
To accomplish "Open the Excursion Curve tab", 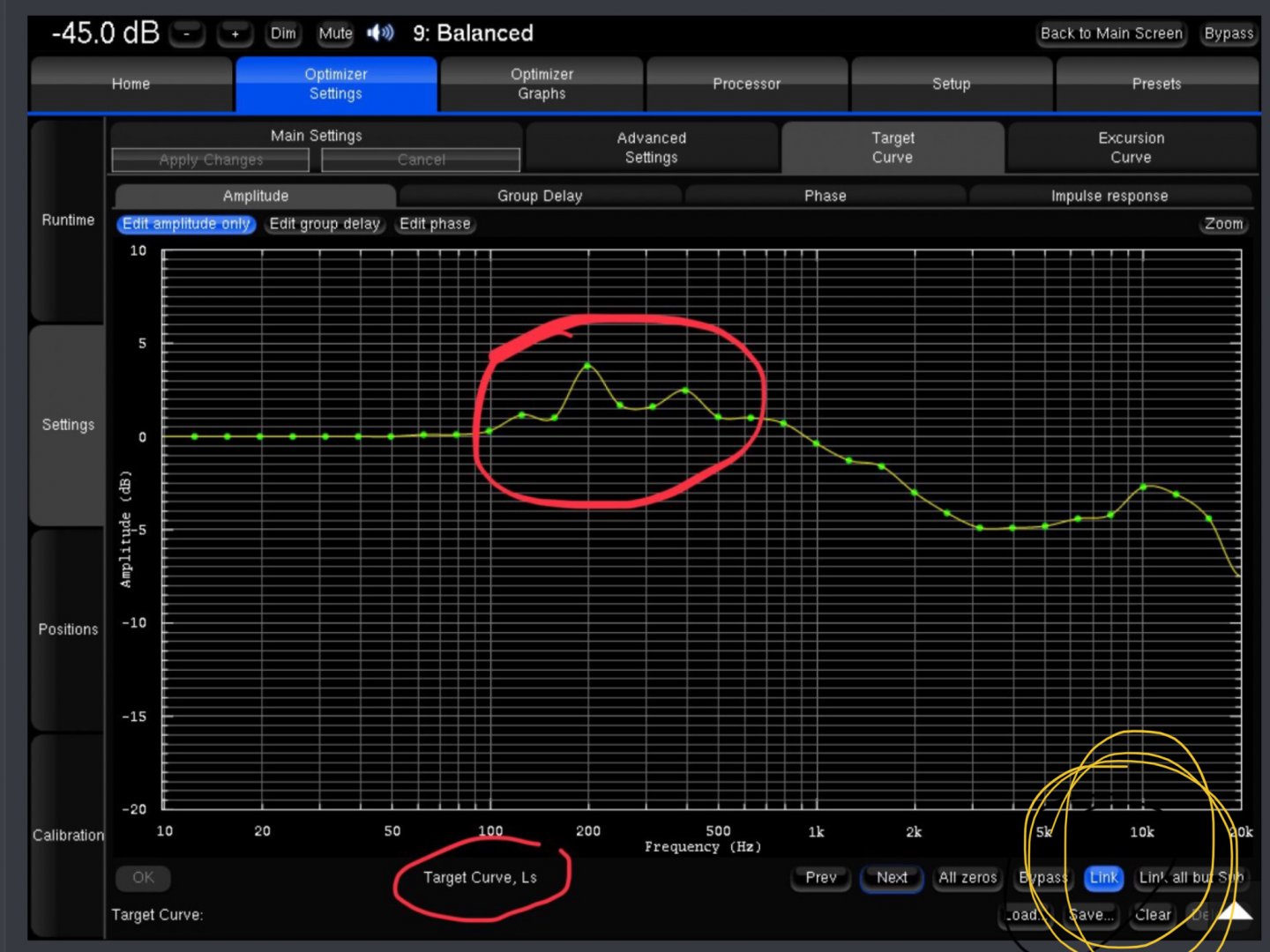I will 1132,147.
